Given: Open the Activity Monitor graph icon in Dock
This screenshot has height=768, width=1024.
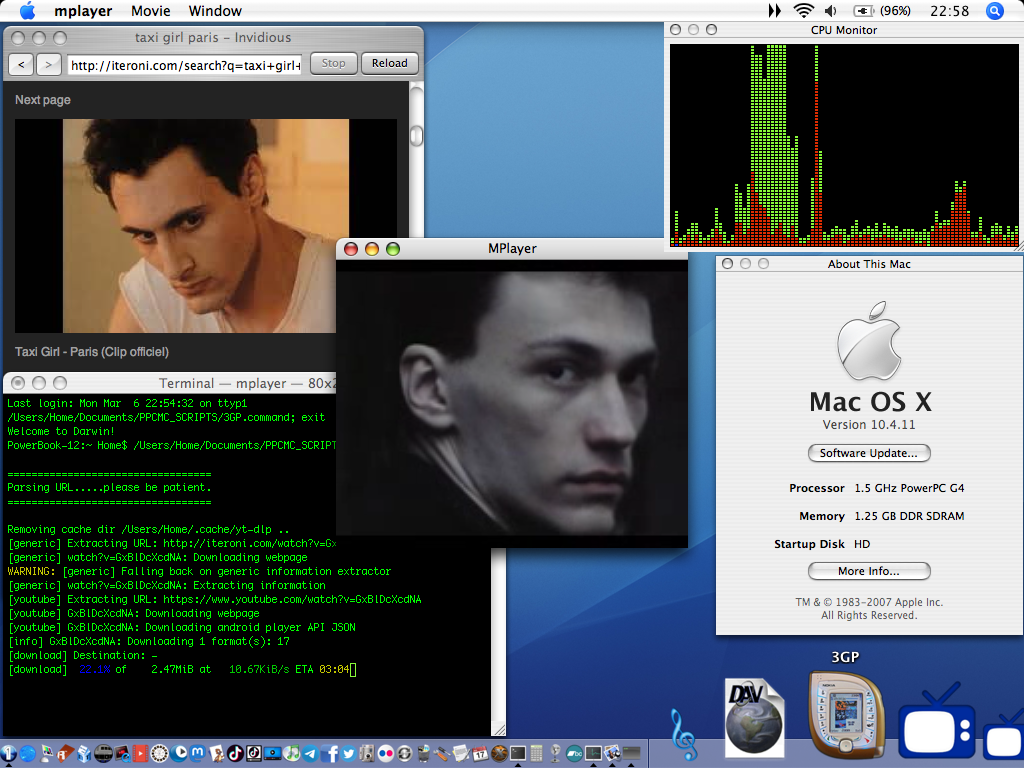Looking at the screenshot, I should [593, 754].
